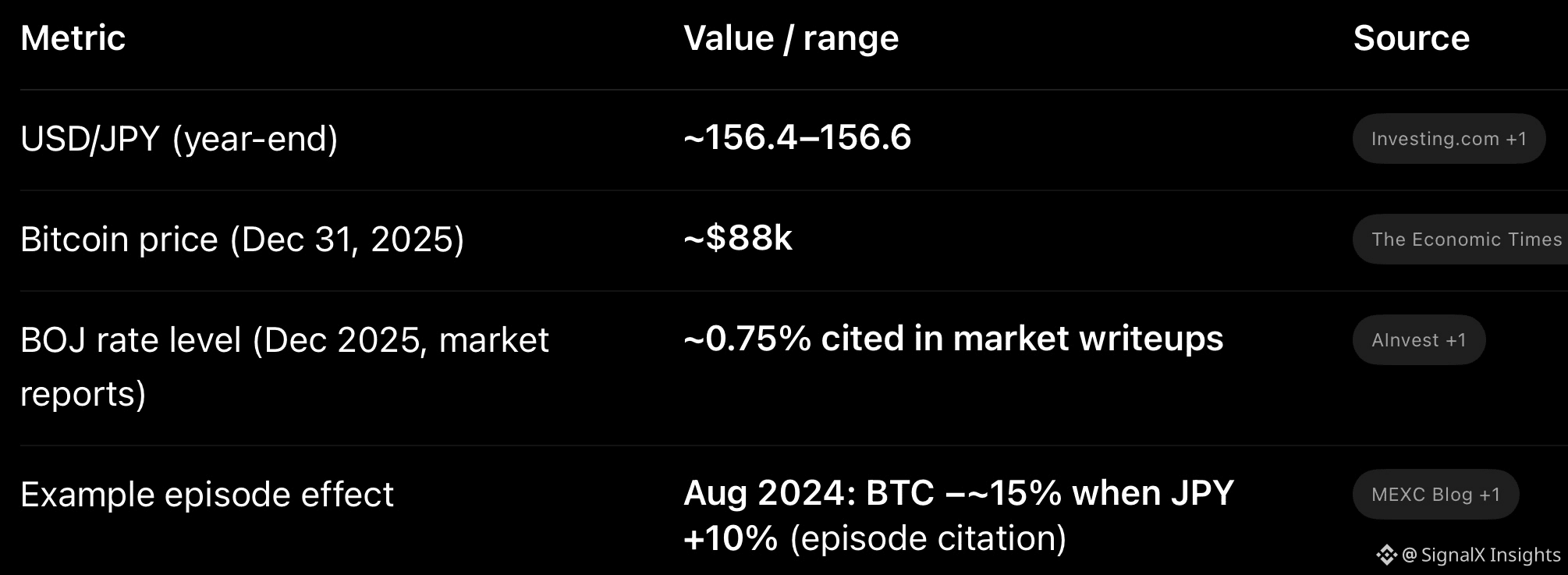Click the @ SignalX Insights watermark text
Image resolution: width=1568 pixels, height=575 pixels.
[x=1482, y=555]
